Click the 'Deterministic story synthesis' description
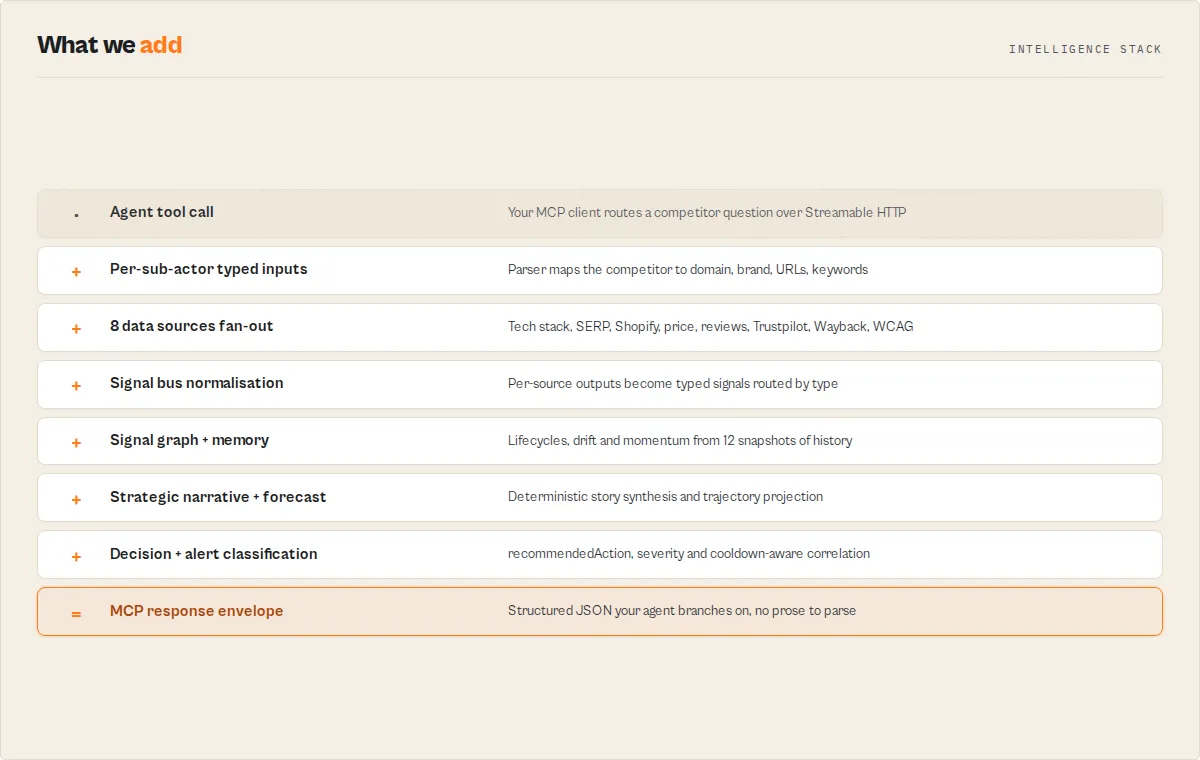The width and height of the screenshot is (1200, 760). (x=665, y=497)
